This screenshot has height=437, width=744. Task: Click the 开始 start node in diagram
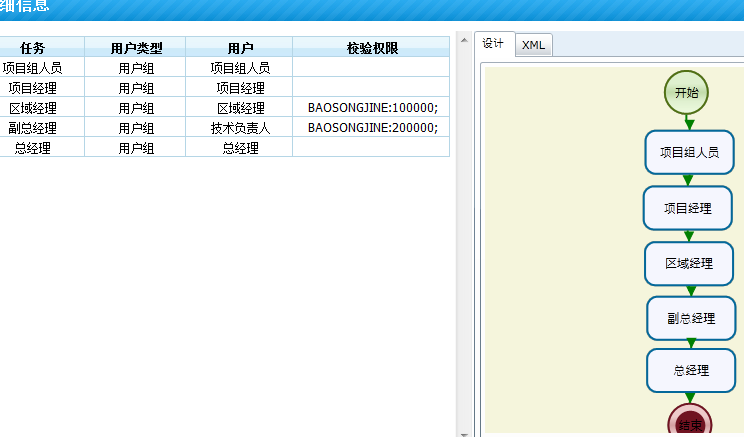(x=686, y=92)
